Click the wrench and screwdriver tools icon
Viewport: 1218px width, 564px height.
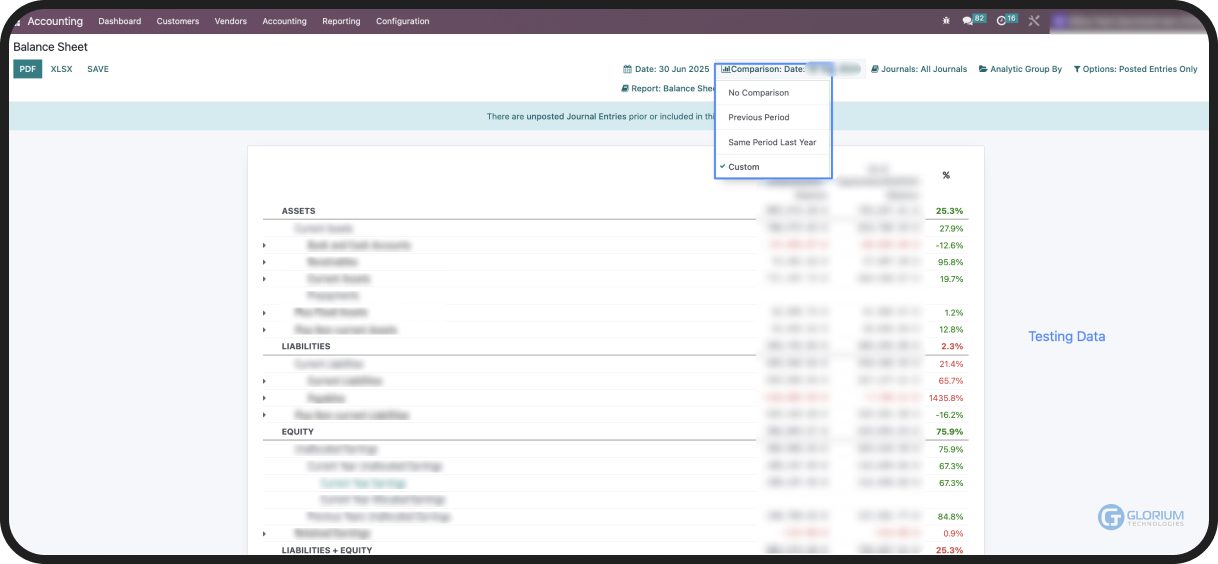(x=1034, y=21)
